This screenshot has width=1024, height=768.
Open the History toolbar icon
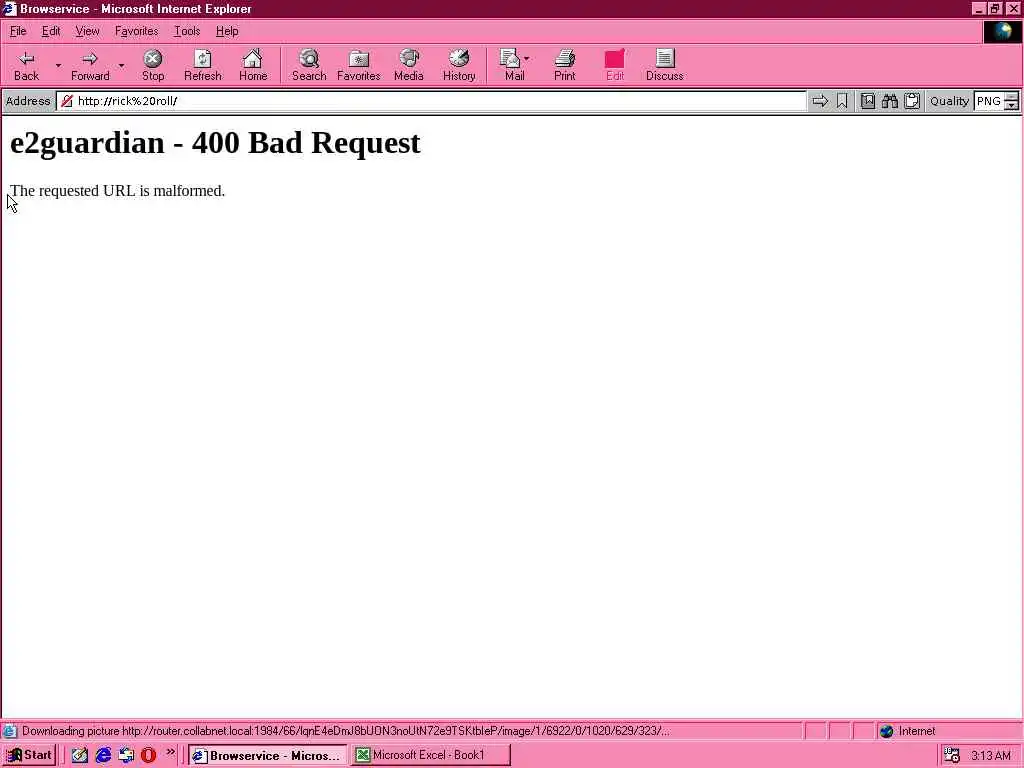(459, 66)
